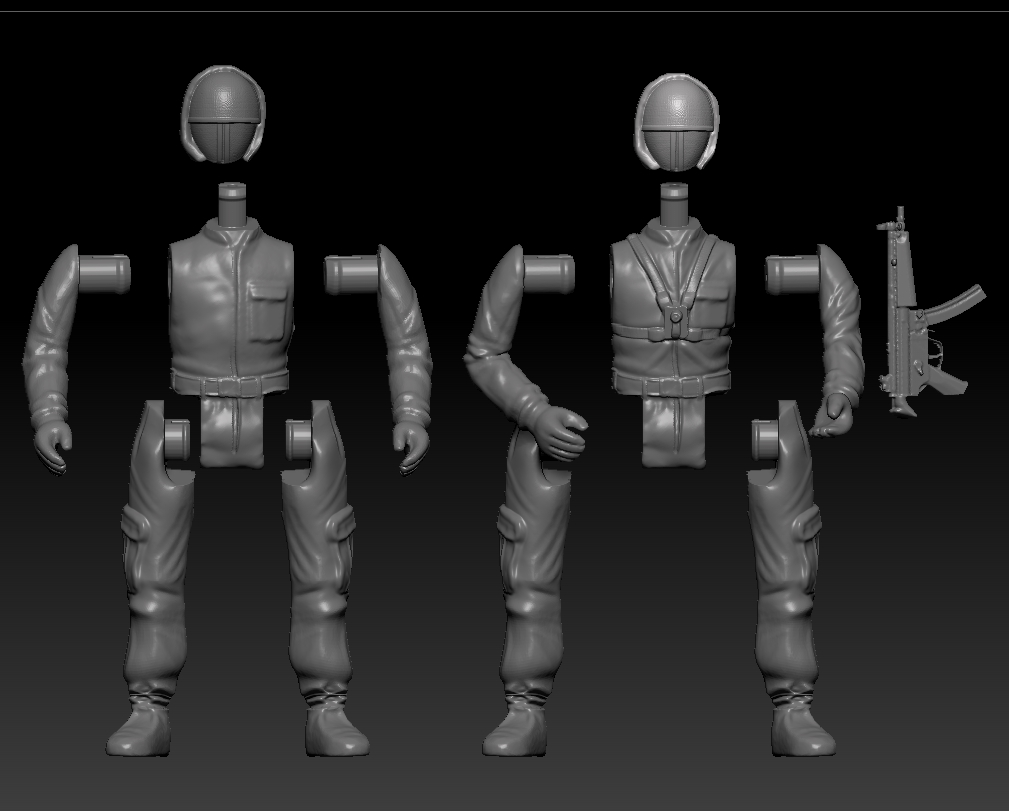This screenshot has width=1009, height=811.
Task: Click the rifle's curved magazine
Action: 950,305
